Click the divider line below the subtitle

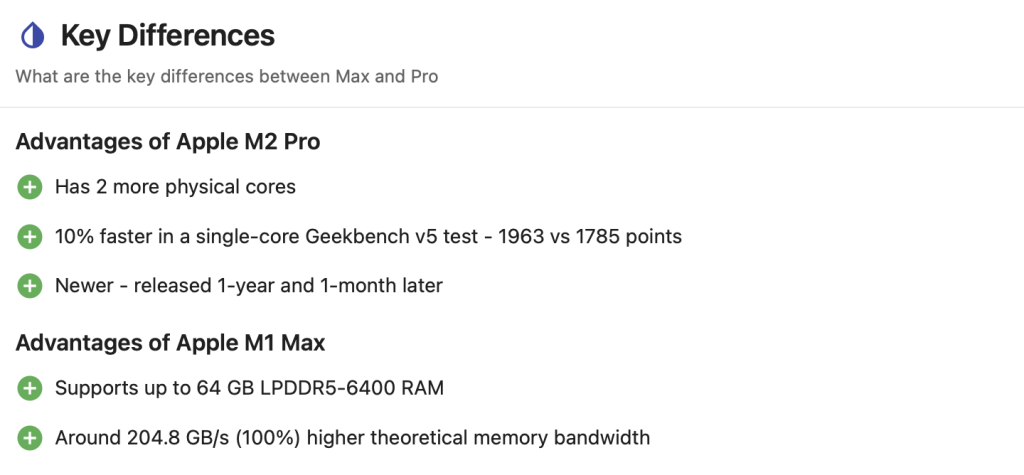tap(512, 107)
